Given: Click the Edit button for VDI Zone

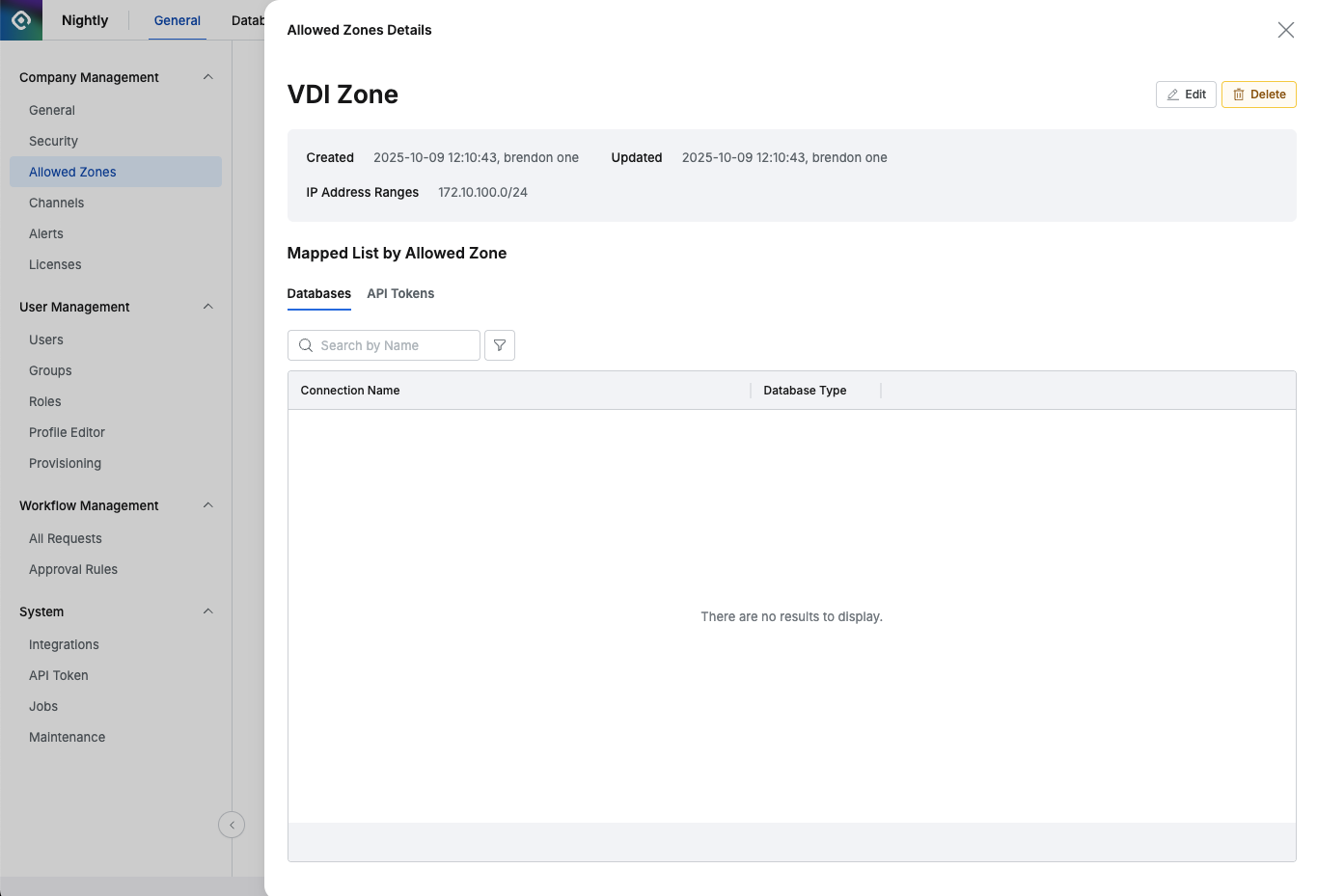Looking at the screenshot, I should [x=1186, y=95].
